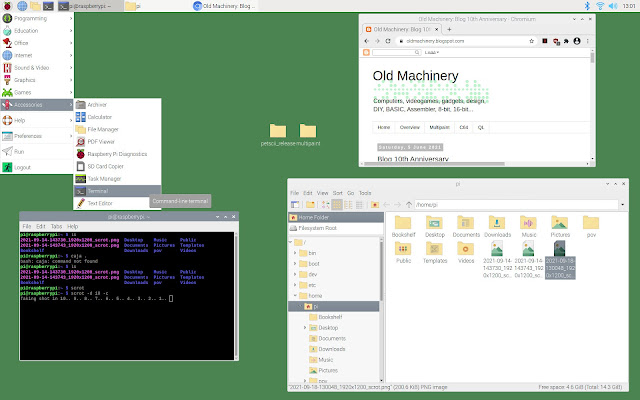Open terminal Edit menu
Image resolution: width=640 pixels, height=400 pixels.
(x=41, y=226)
